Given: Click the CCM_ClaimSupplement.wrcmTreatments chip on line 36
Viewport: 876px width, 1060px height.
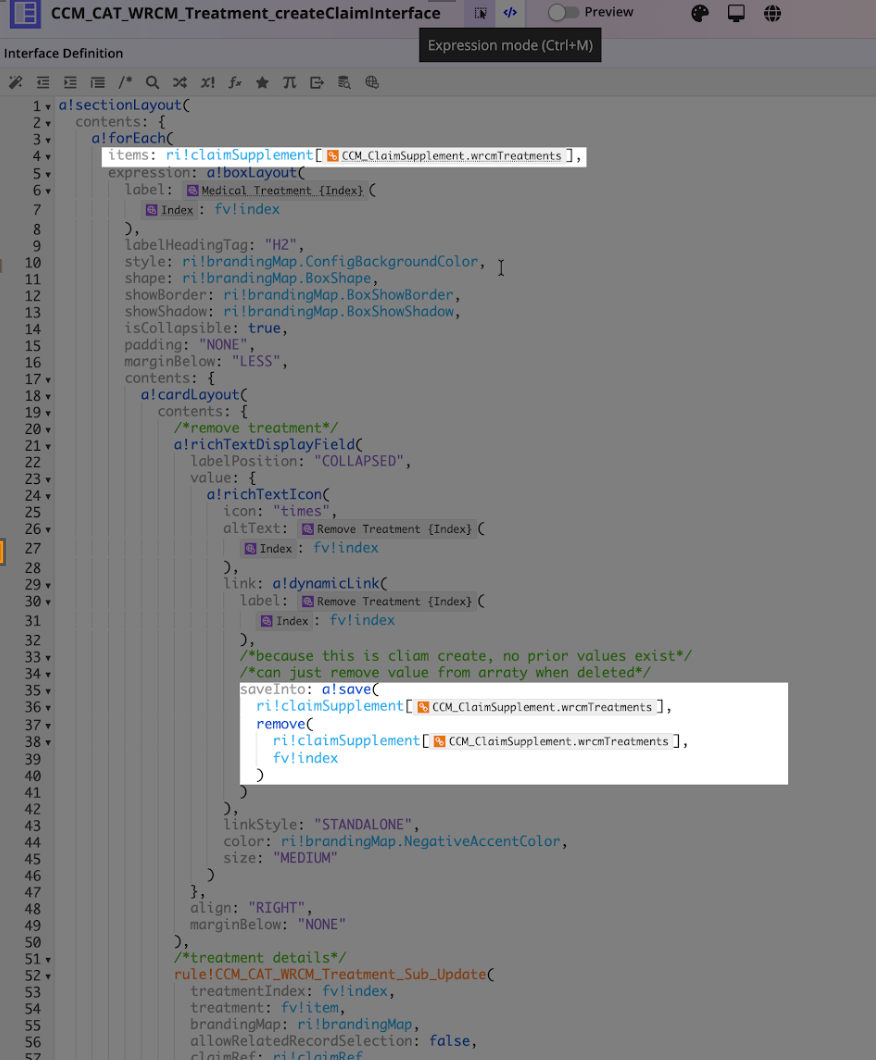Looking at the screenshot, I should tap(535, 707).
